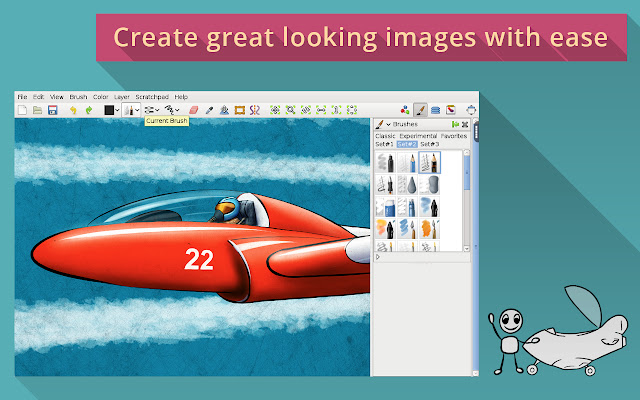The image size is (640, 400).
Task: Select the pan view tool
Action: (275, 110)
